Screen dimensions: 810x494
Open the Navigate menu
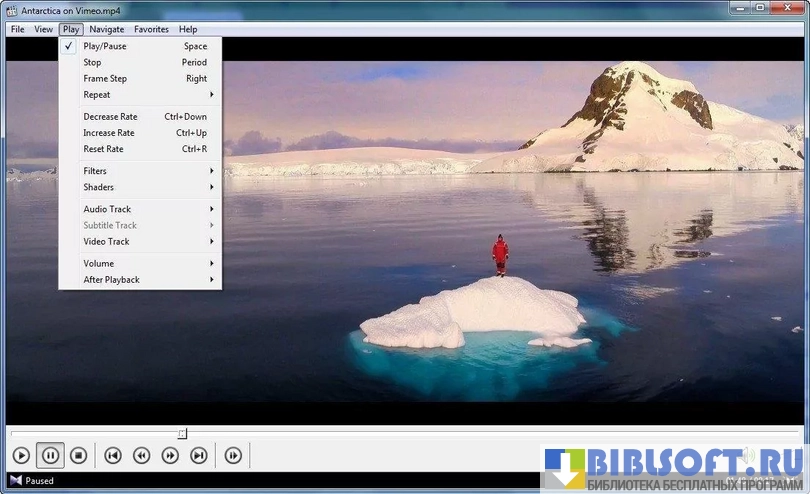[106, 29]
